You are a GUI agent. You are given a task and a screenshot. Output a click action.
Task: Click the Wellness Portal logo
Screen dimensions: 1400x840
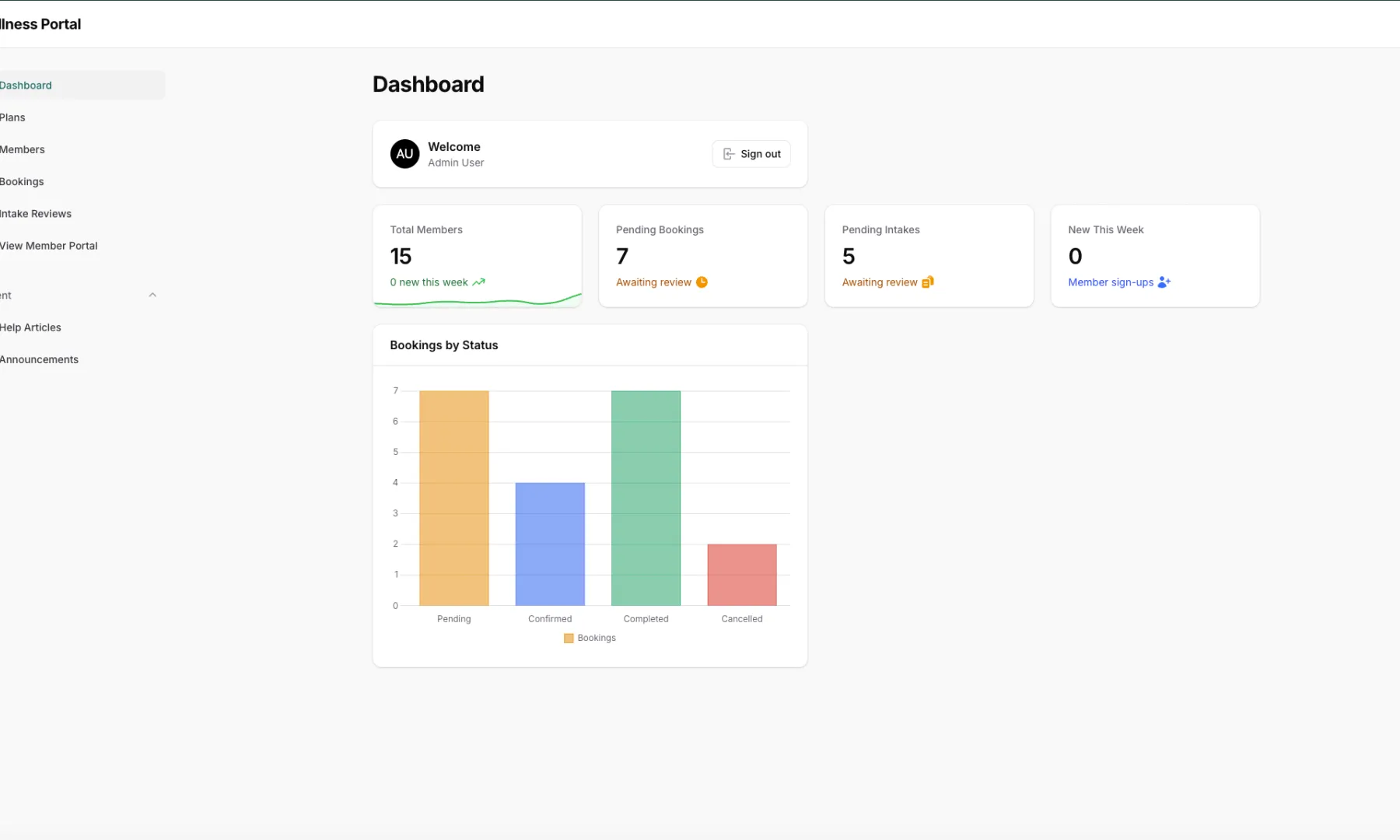pos(40,23)
